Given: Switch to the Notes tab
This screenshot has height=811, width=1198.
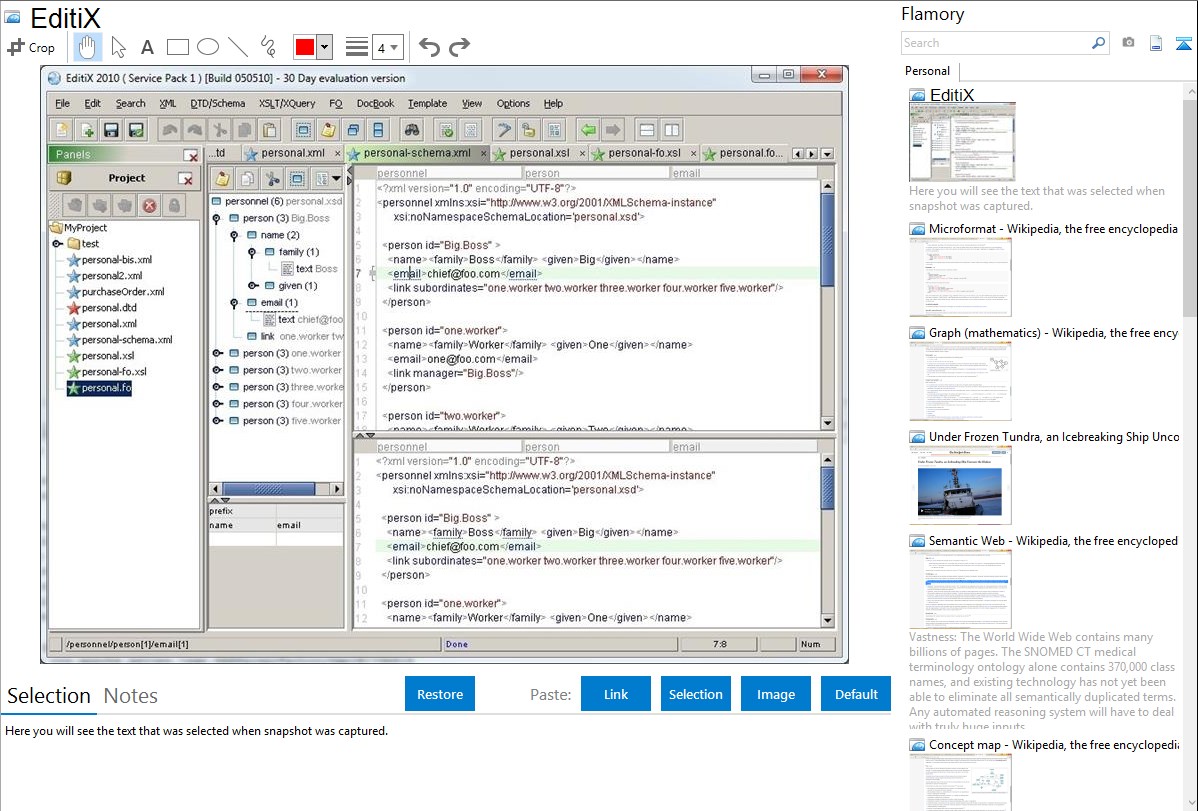Looking at the screenshot, I should pos(131,696).
